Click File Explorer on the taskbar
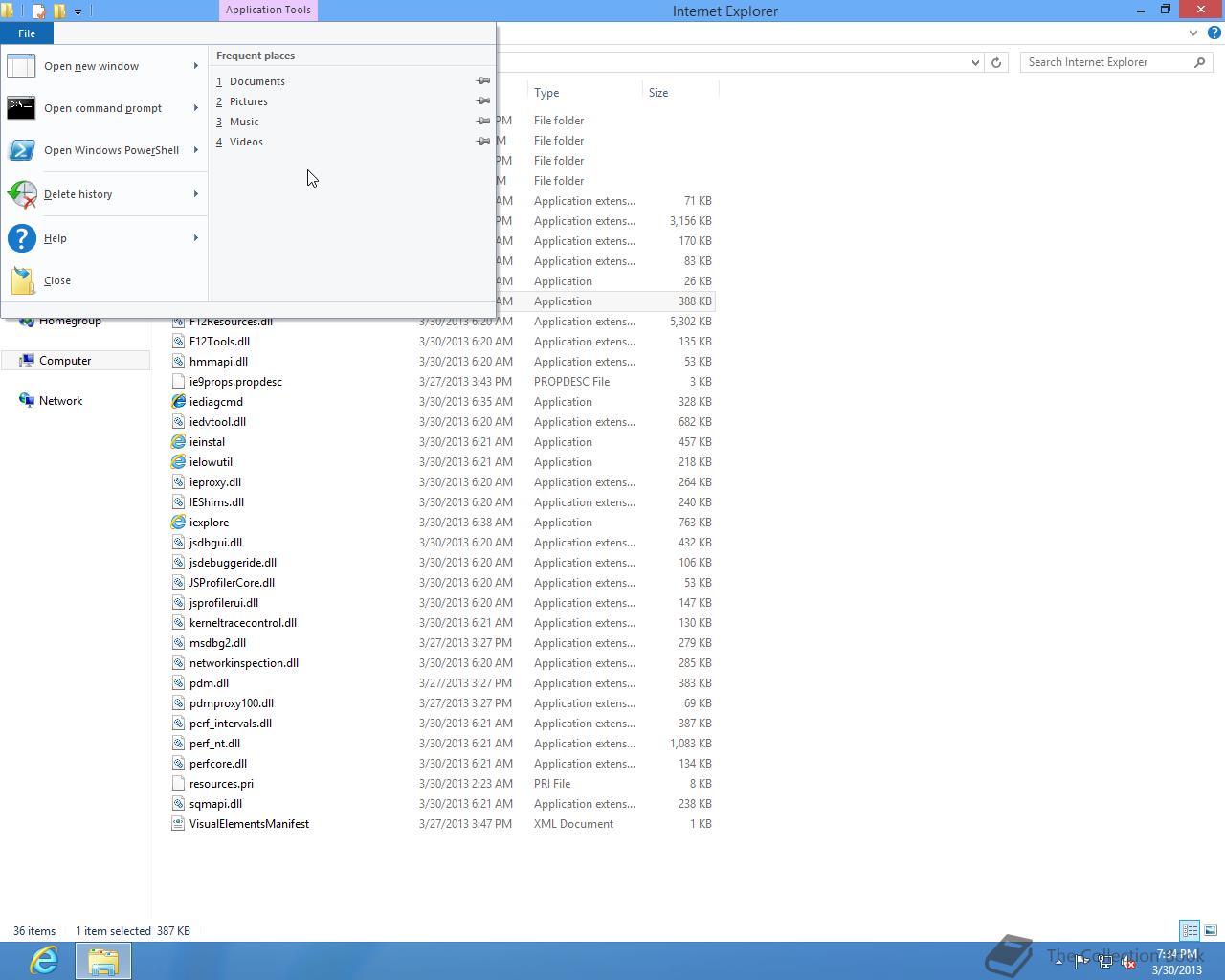Image resolution: width=1225 pixels, height=980 pixels. pos(102,961)
